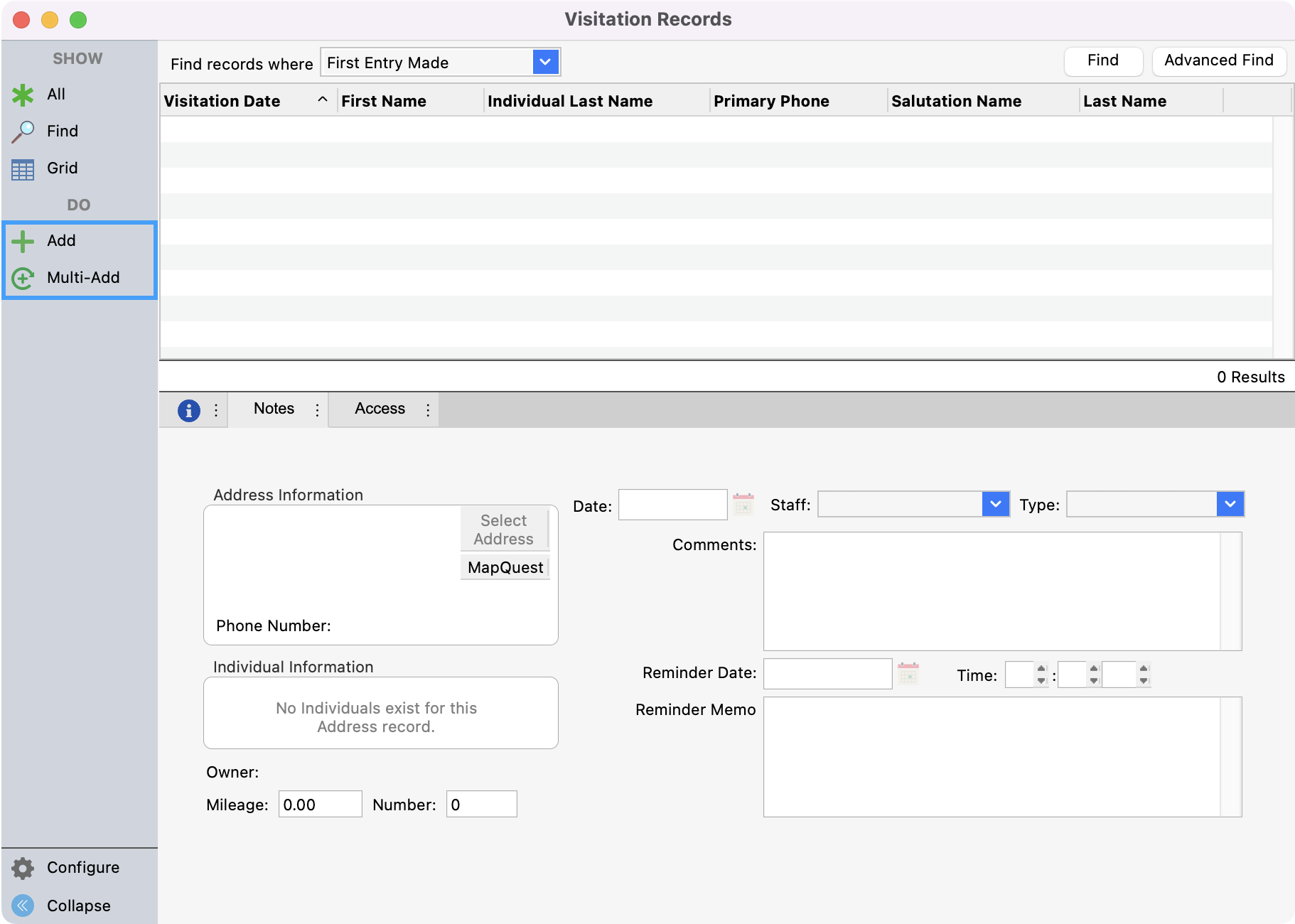The image size is (1295, 924).
Task: Click the green Add plus icon
Action: (23, 240)
